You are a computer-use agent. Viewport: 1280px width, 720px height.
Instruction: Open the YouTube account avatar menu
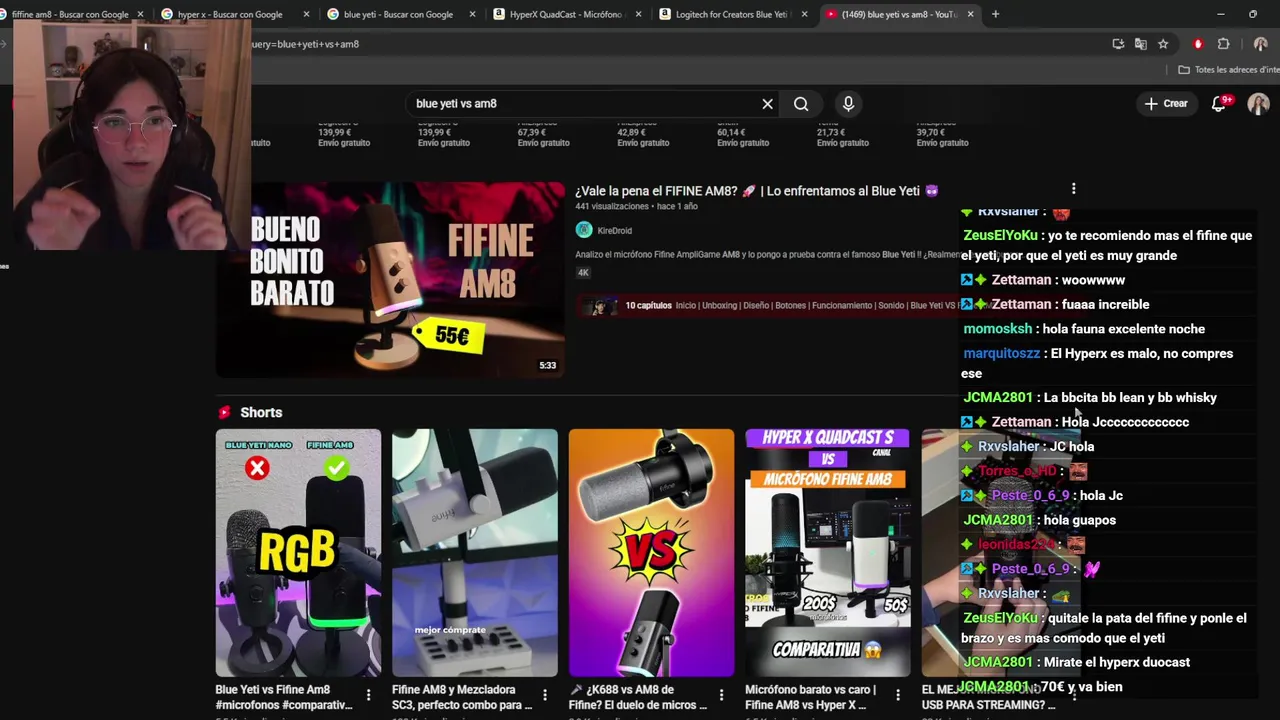1258,104
